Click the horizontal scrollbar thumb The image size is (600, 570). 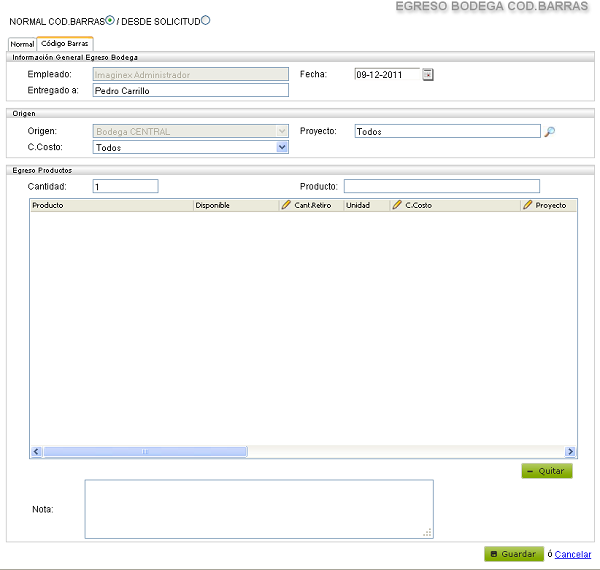145,452
